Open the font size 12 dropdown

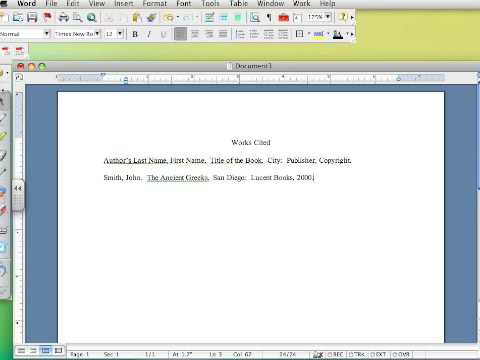tap(120, 34)
